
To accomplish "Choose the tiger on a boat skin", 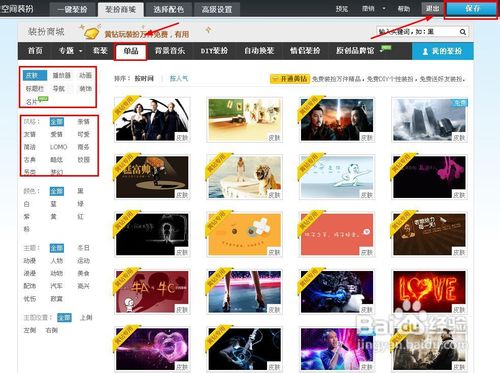I will [245, 177].
